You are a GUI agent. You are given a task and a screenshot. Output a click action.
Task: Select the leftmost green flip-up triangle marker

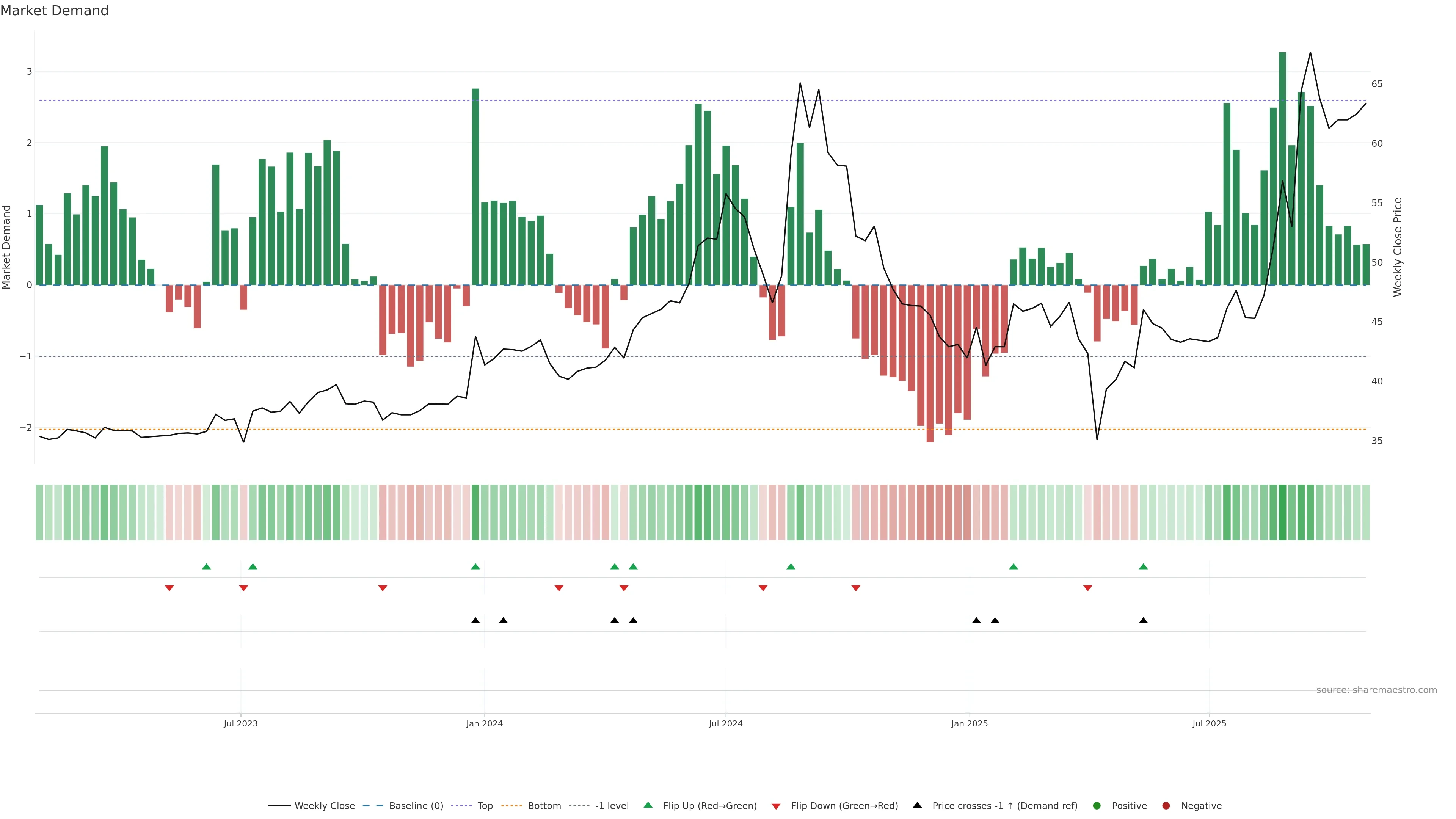point(206,566)
